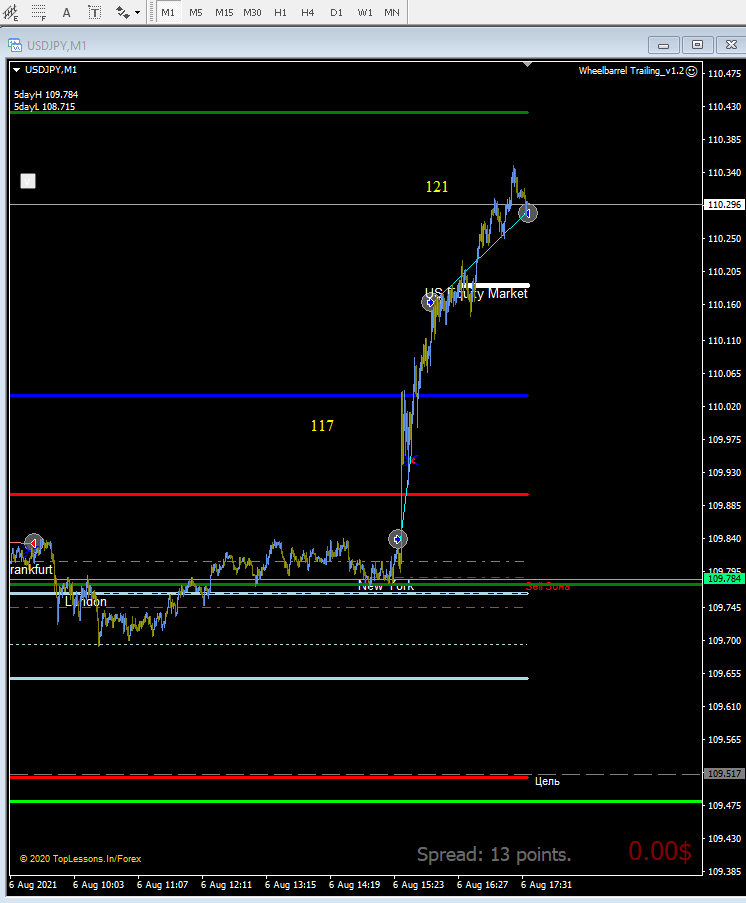Image resolution: width=746 pixels, height=903 pixels.
Task: Switch to the W1 timeframe
Action: pos(365,12)
